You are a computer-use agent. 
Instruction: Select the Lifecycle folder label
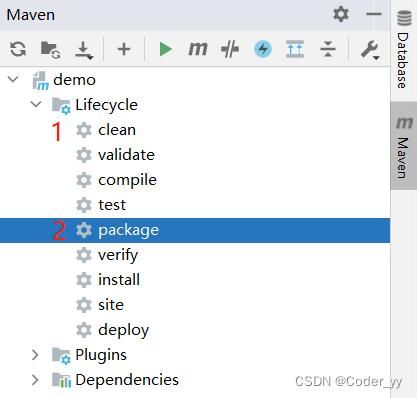106,105
